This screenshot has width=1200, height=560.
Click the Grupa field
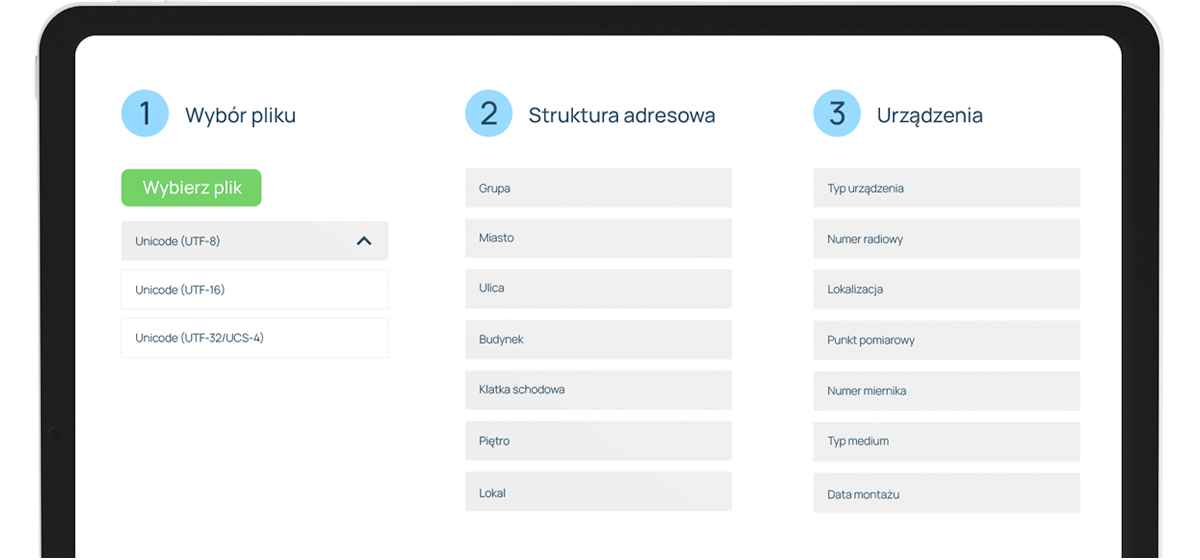598,188
